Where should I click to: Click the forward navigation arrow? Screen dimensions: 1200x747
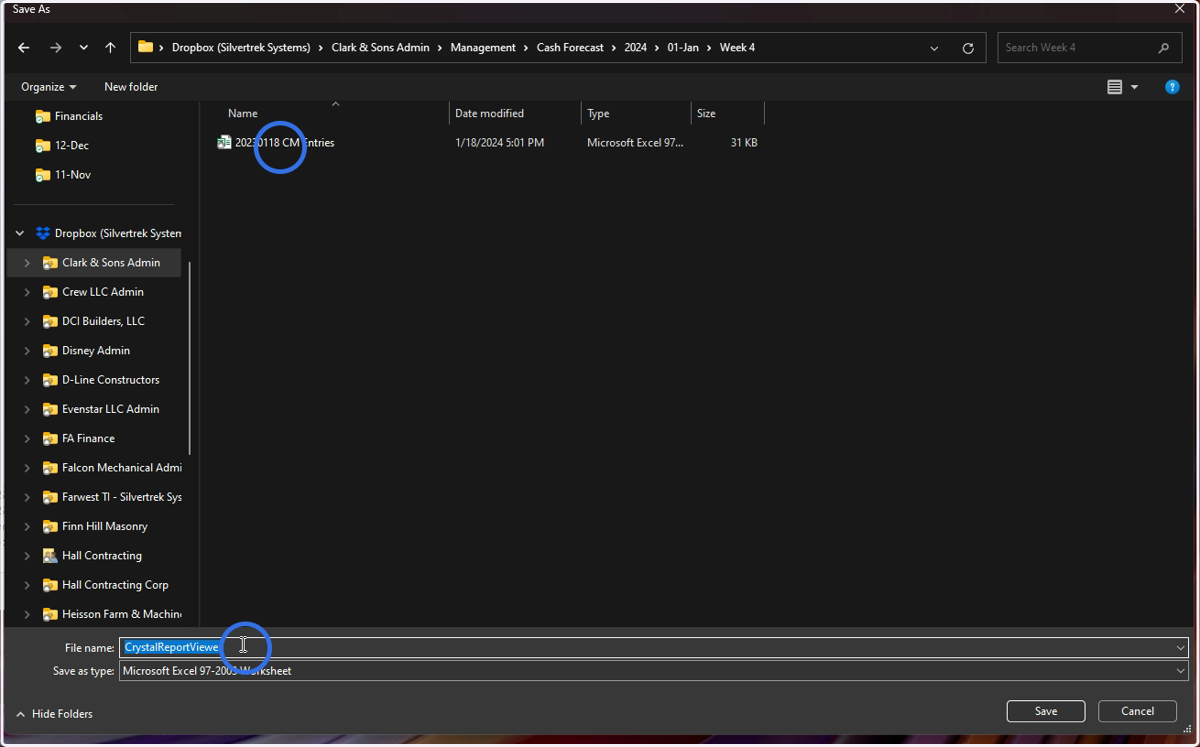click(56, 48)
